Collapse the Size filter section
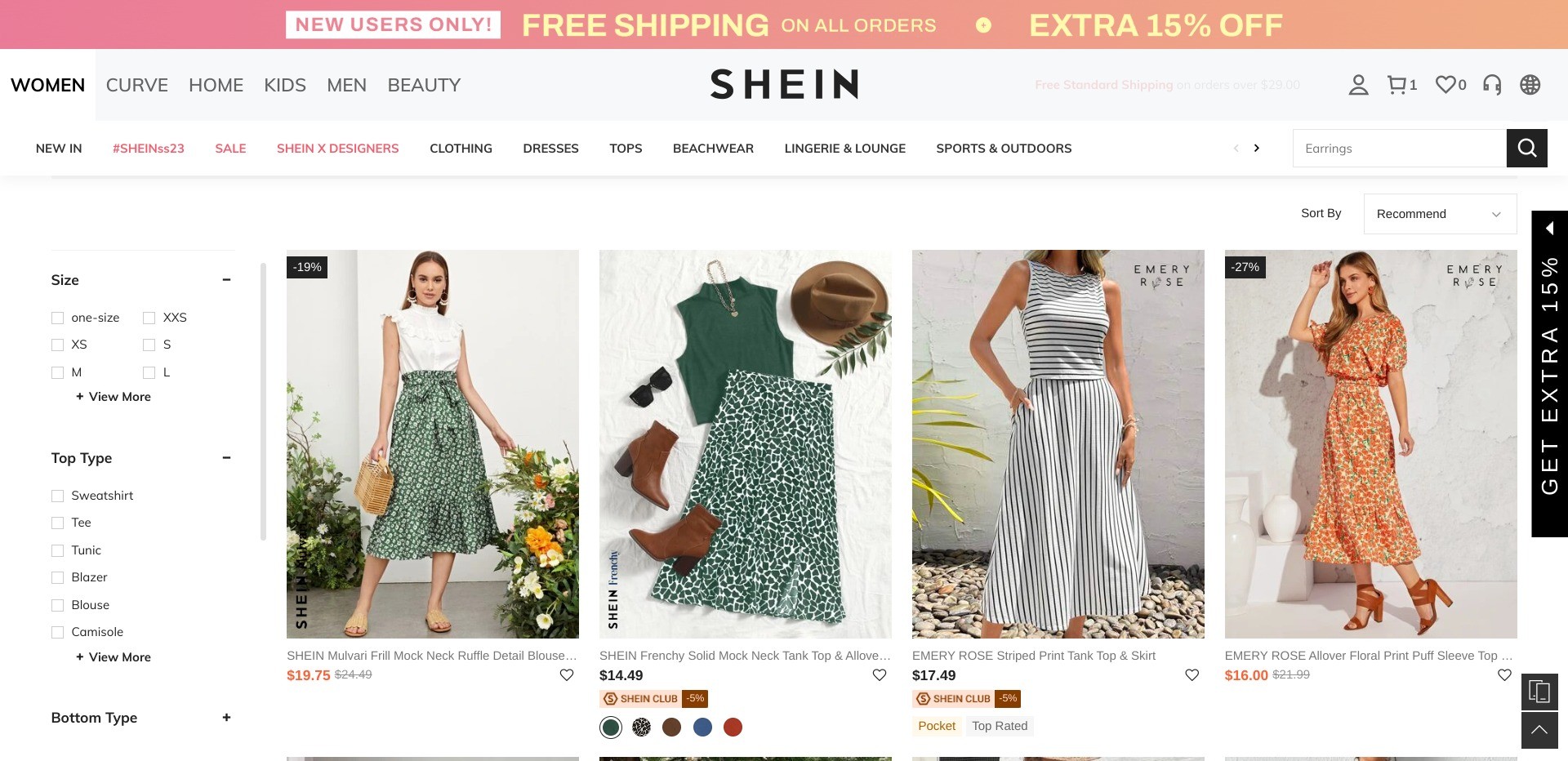The width and height of the screenshot is (1568, 761). click(x=226, y=280)
